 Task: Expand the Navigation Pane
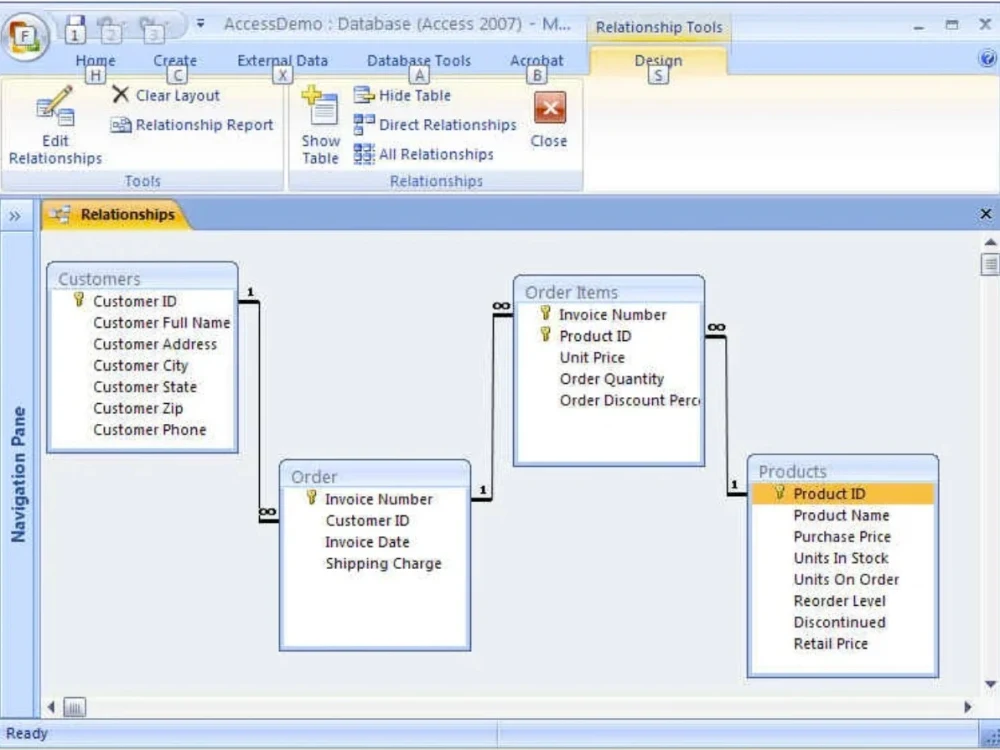pos(15,215)
